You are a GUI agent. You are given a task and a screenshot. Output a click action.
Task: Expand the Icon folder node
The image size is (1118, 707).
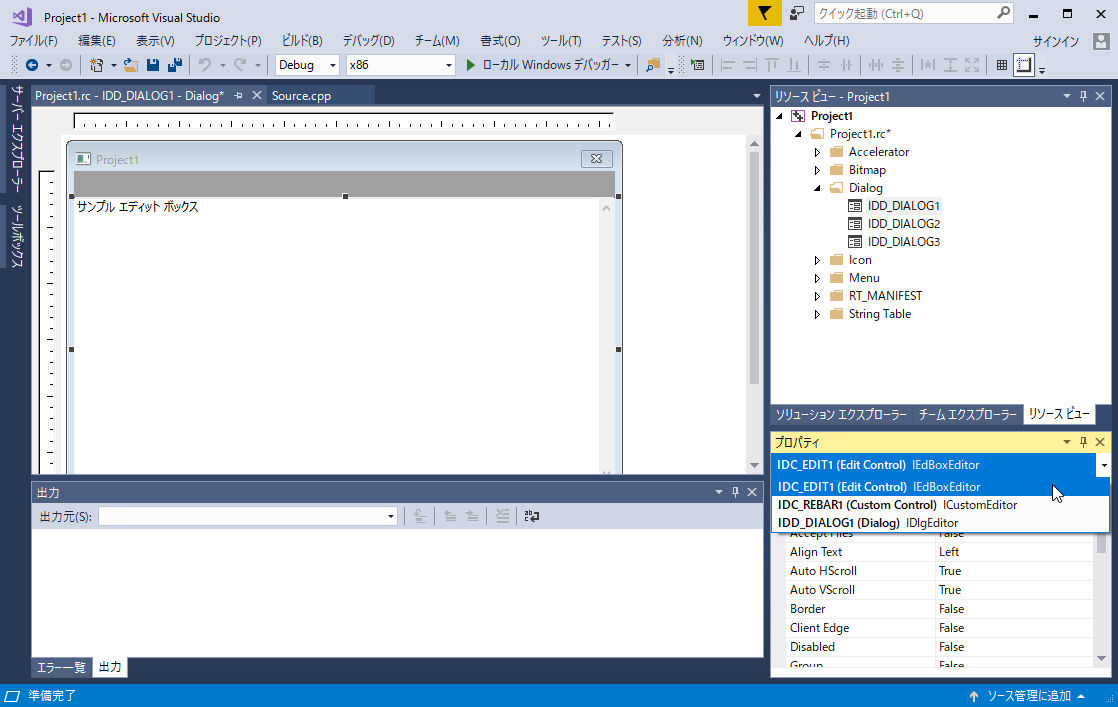[x=817, y=260]
